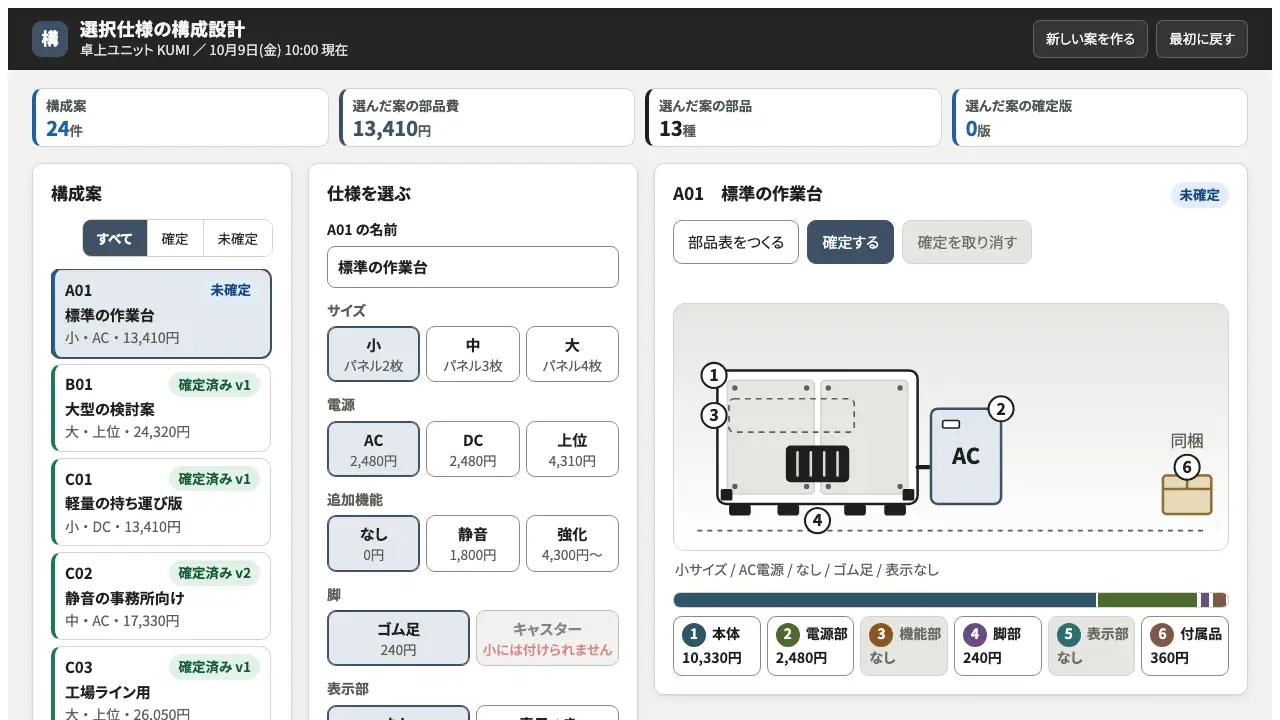Select 上位 power option 4,310円
Viewport: 1280px width, 720px height.
point(572,449)
